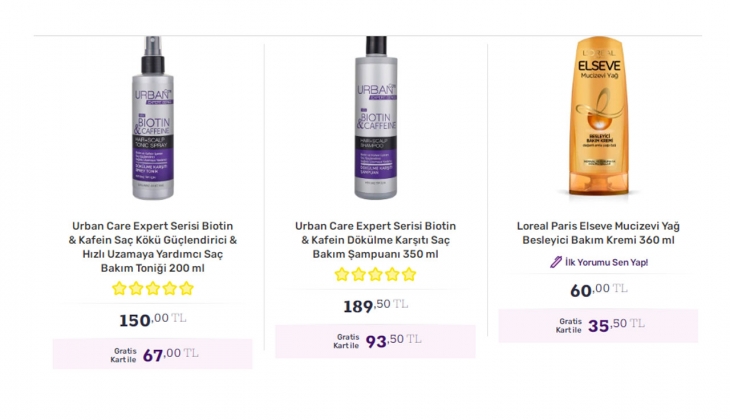This screenshot has height=420, width=730.
Task: Click fifth star of the tonic spray rating
Action: click(x=186, y=289)
